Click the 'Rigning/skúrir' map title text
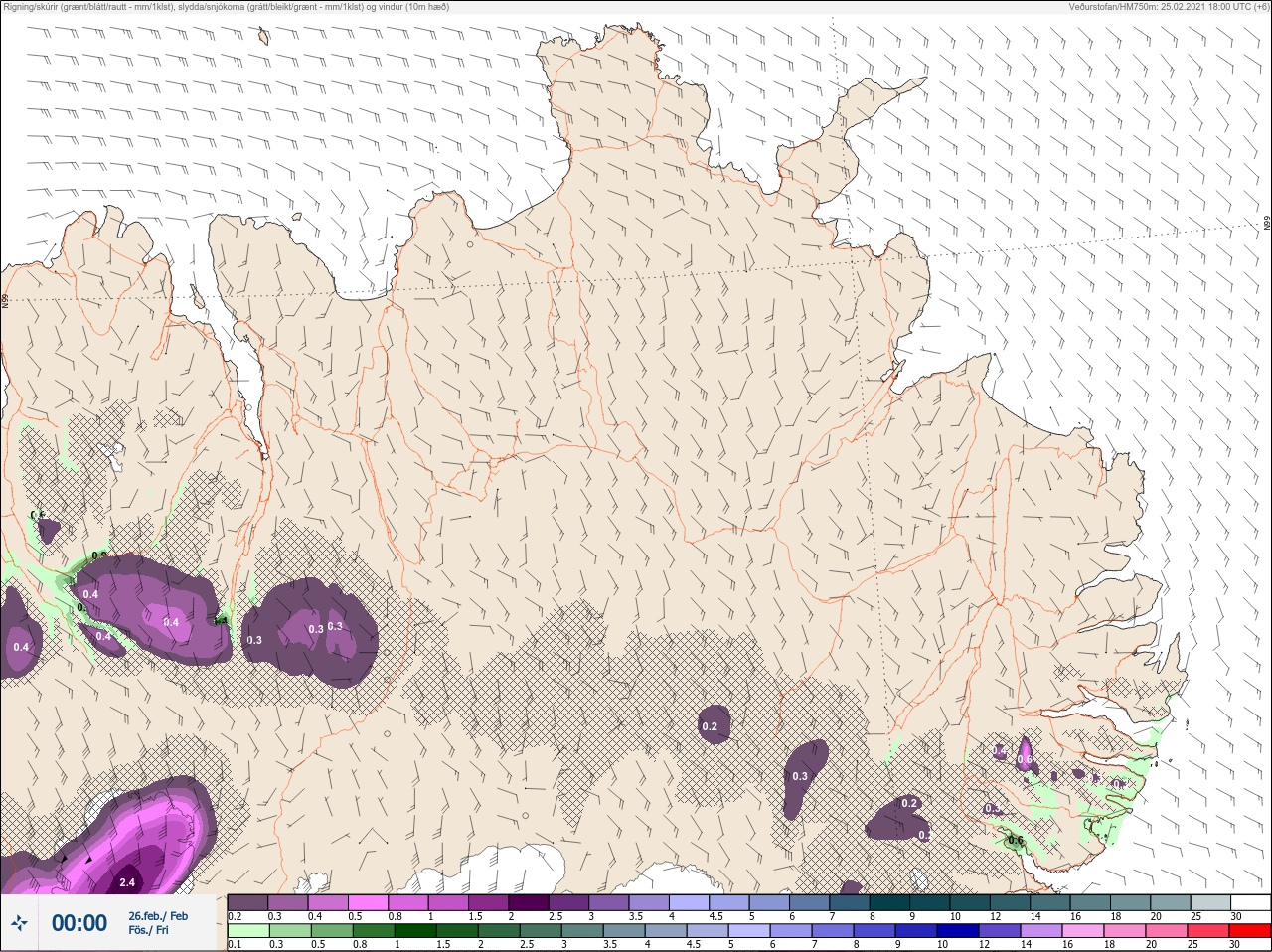The image size is (1272, 952). [31, 7]
